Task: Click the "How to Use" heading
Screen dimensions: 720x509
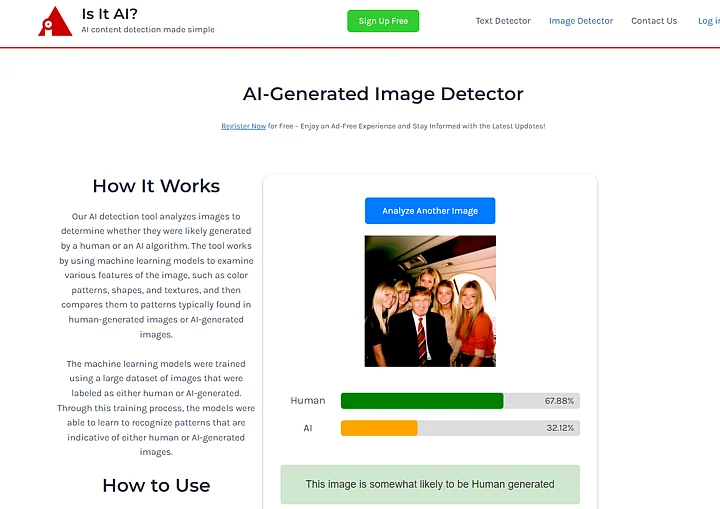Action: [156, 486]
